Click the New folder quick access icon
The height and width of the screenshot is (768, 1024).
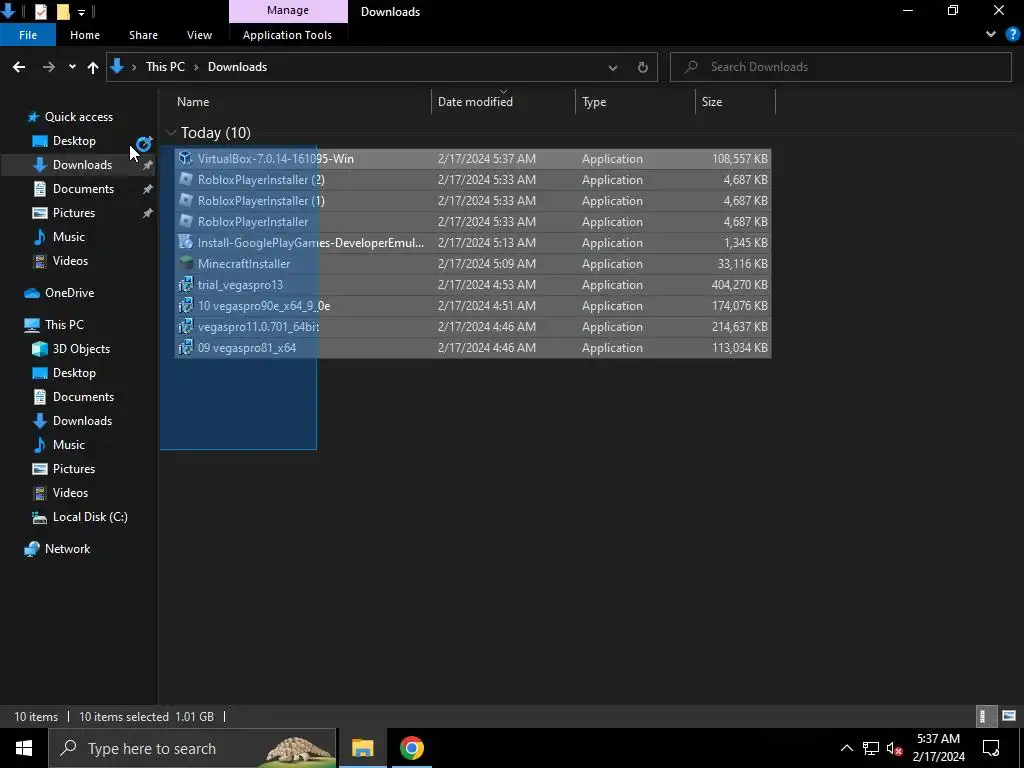(x=63, y=11)
